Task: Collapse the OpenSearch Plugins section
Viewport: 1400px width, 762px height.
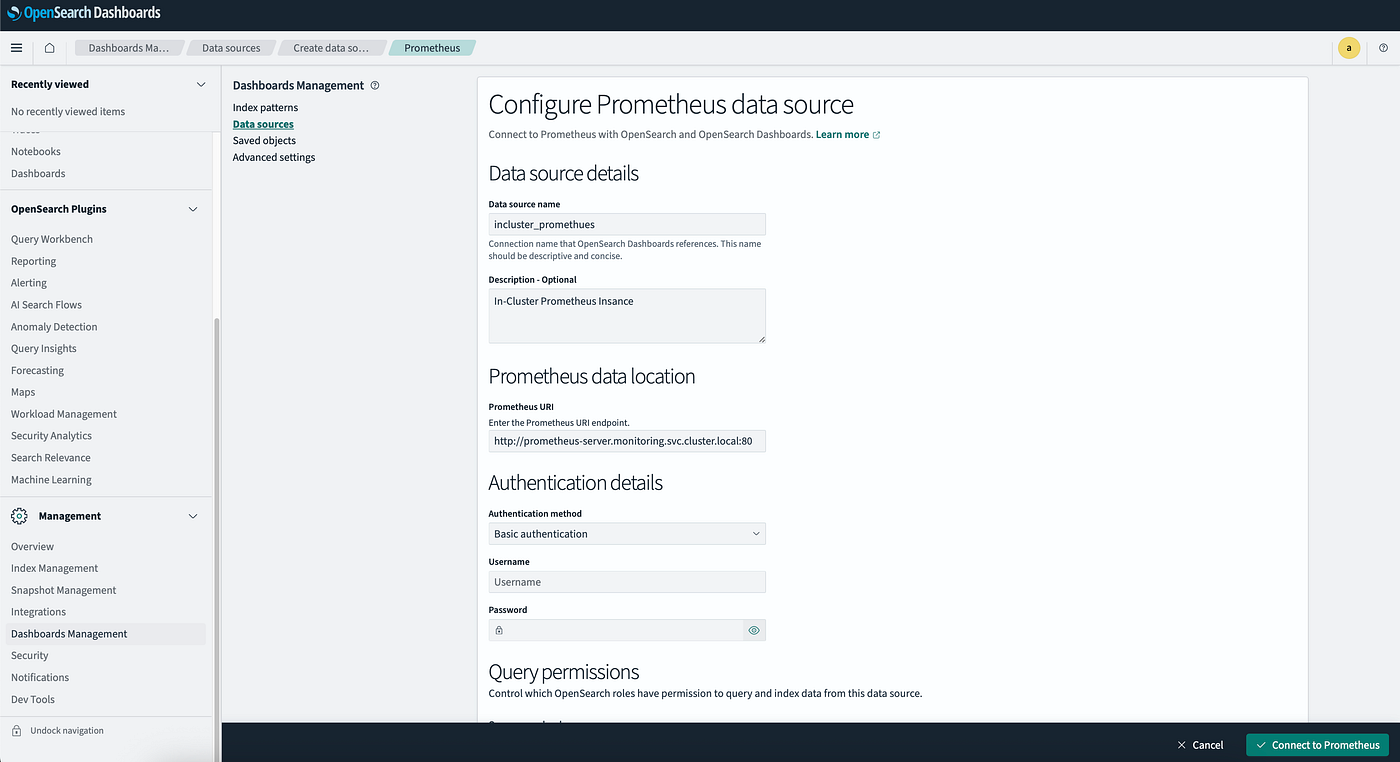Action: pos(193,209)
